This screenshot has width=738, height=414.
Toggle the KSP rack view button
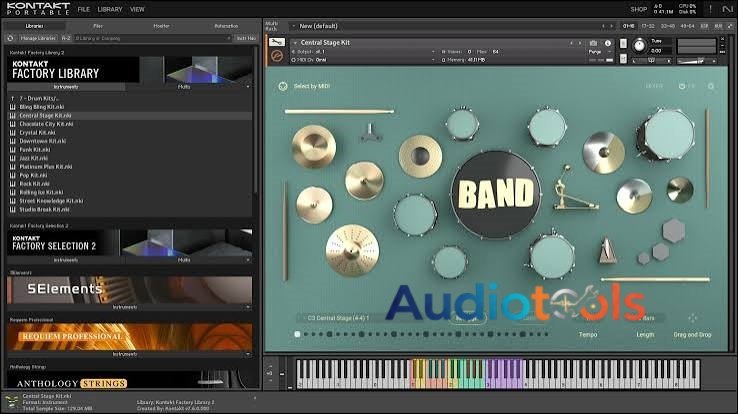(705, 26)
